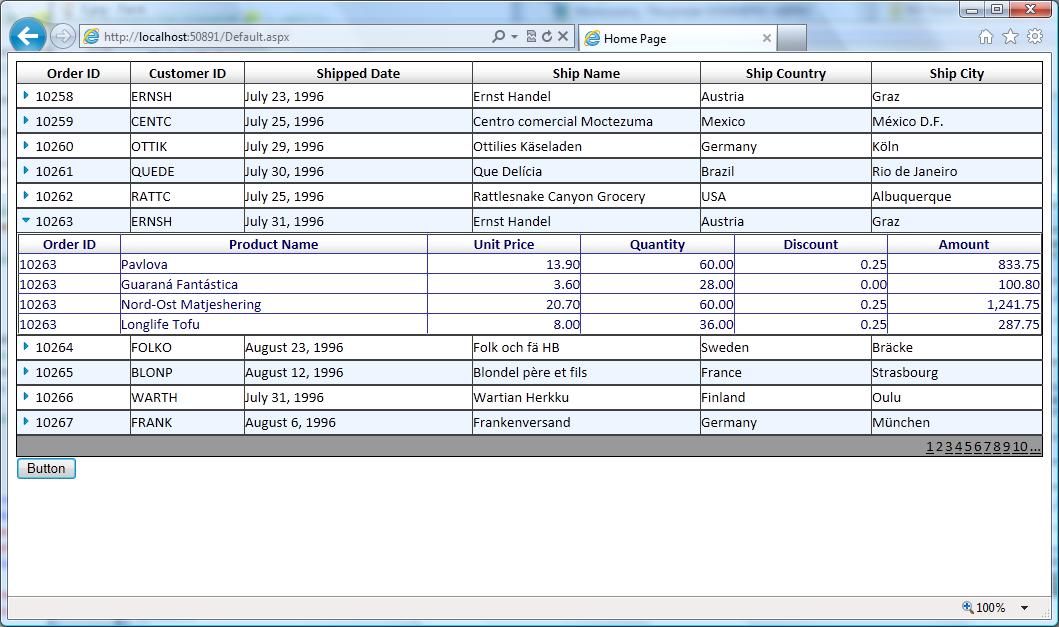This screenshot has height=627, width=1059.
Task: Click the search magnifier icon
Action: [499, 36]
